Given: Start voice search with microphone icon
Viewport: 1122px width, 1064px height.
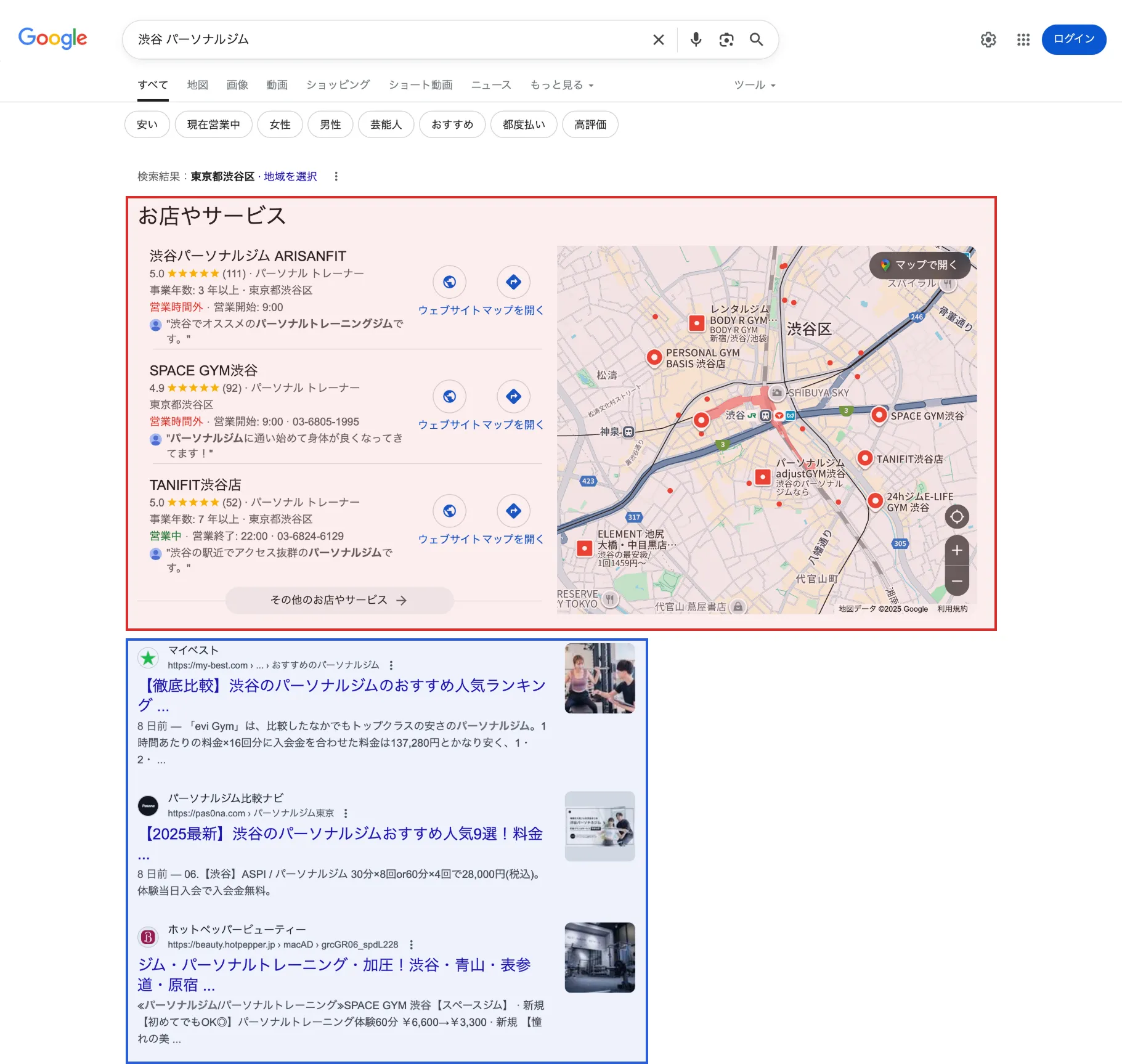Looking at the screenshot, I should click(x=696, y=39).
